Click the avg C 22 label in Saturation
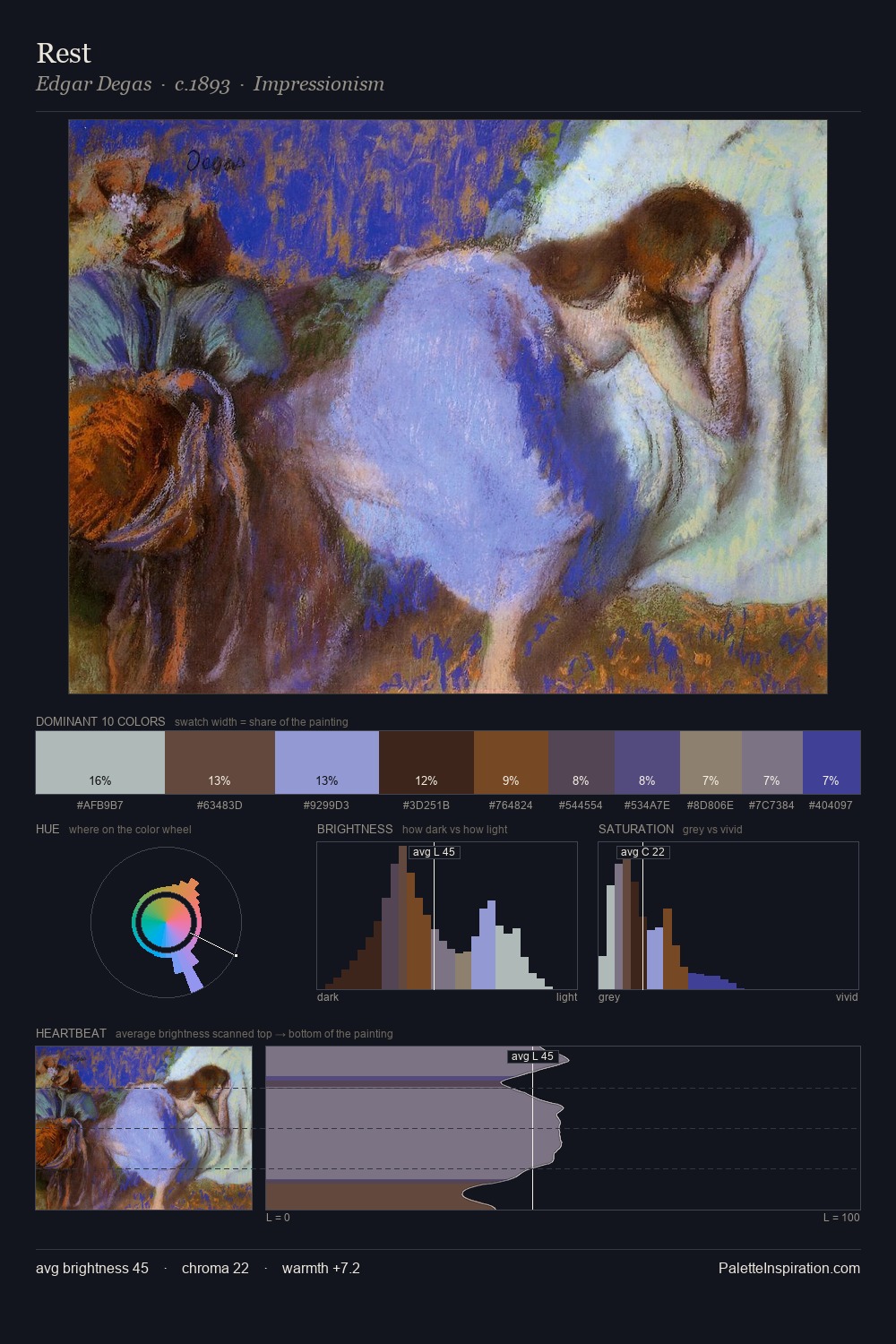 pyautogui.click(x=642, y=851)
